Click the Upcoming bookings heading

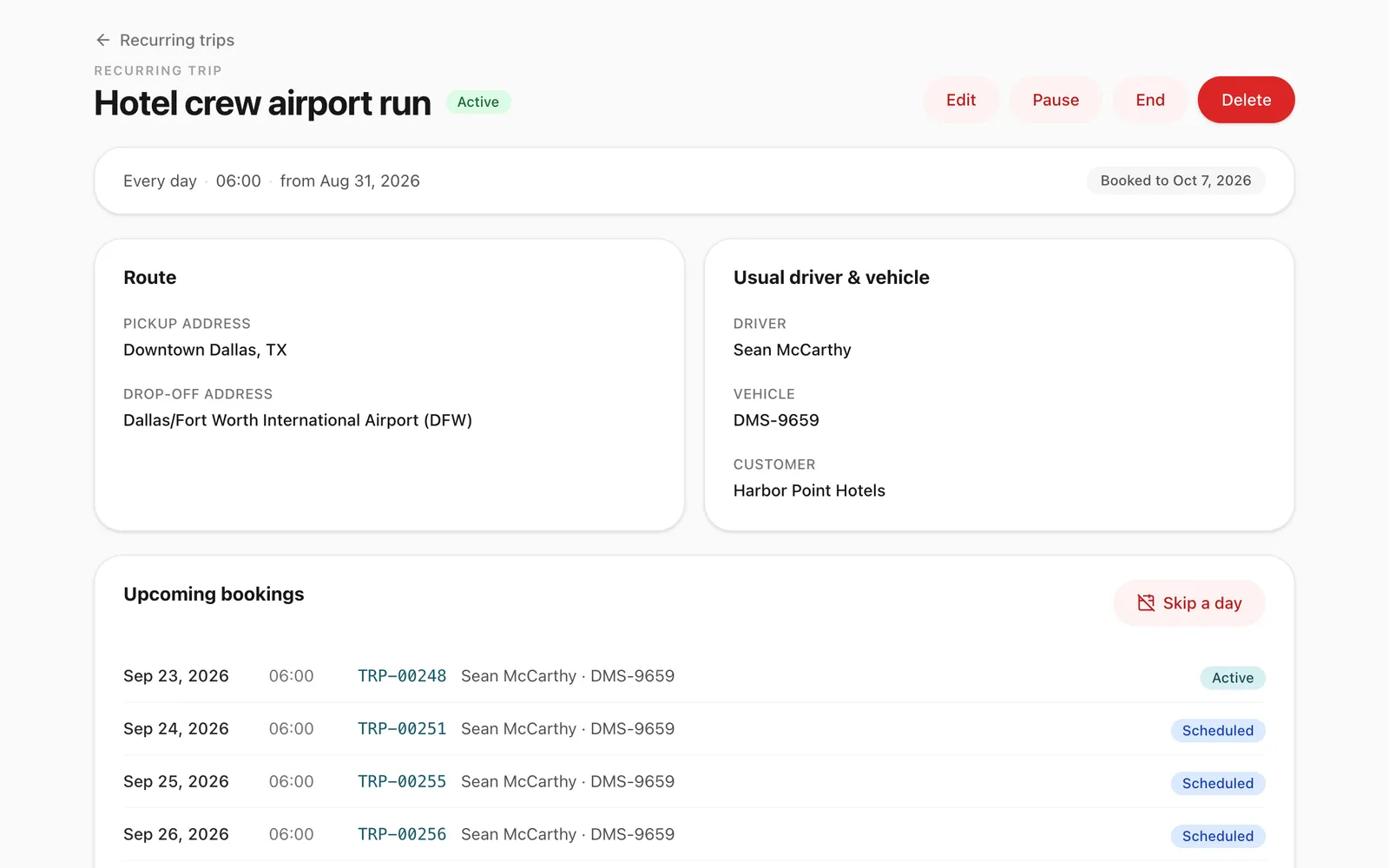coord(214,595)
